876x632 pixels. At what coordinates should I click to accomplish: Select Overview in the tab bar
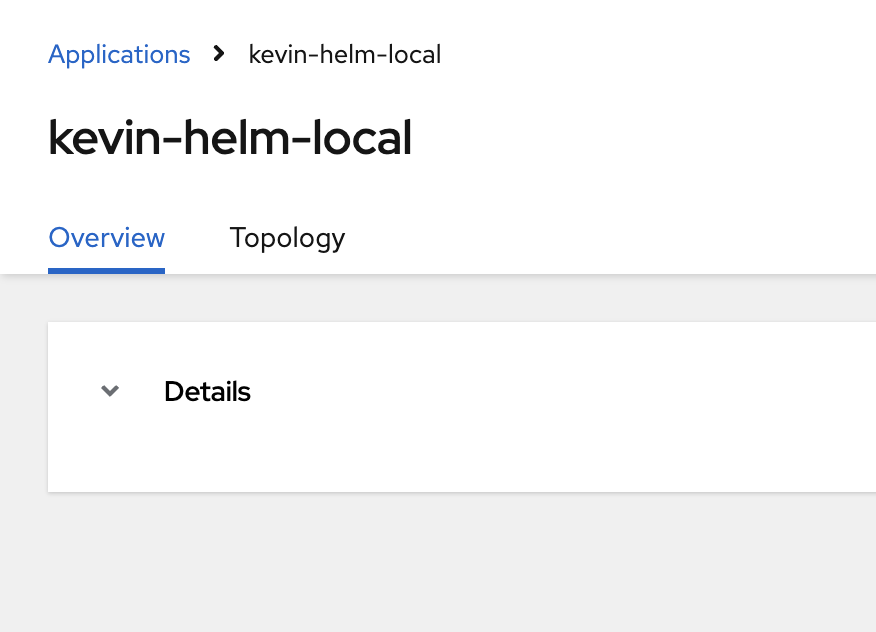[x=106, y=238]
